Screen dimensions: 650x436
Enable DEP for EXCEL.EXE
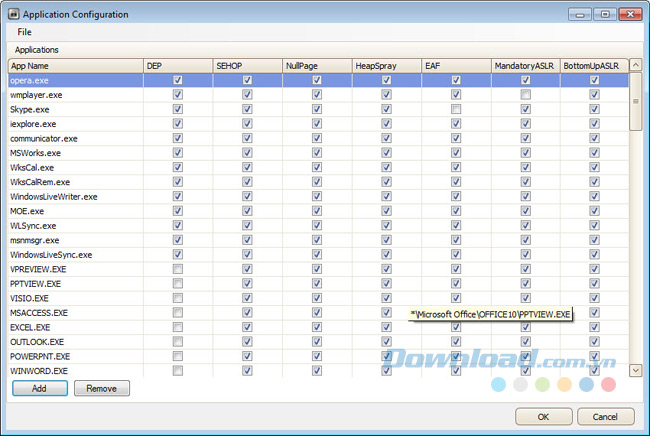[178, 327]
